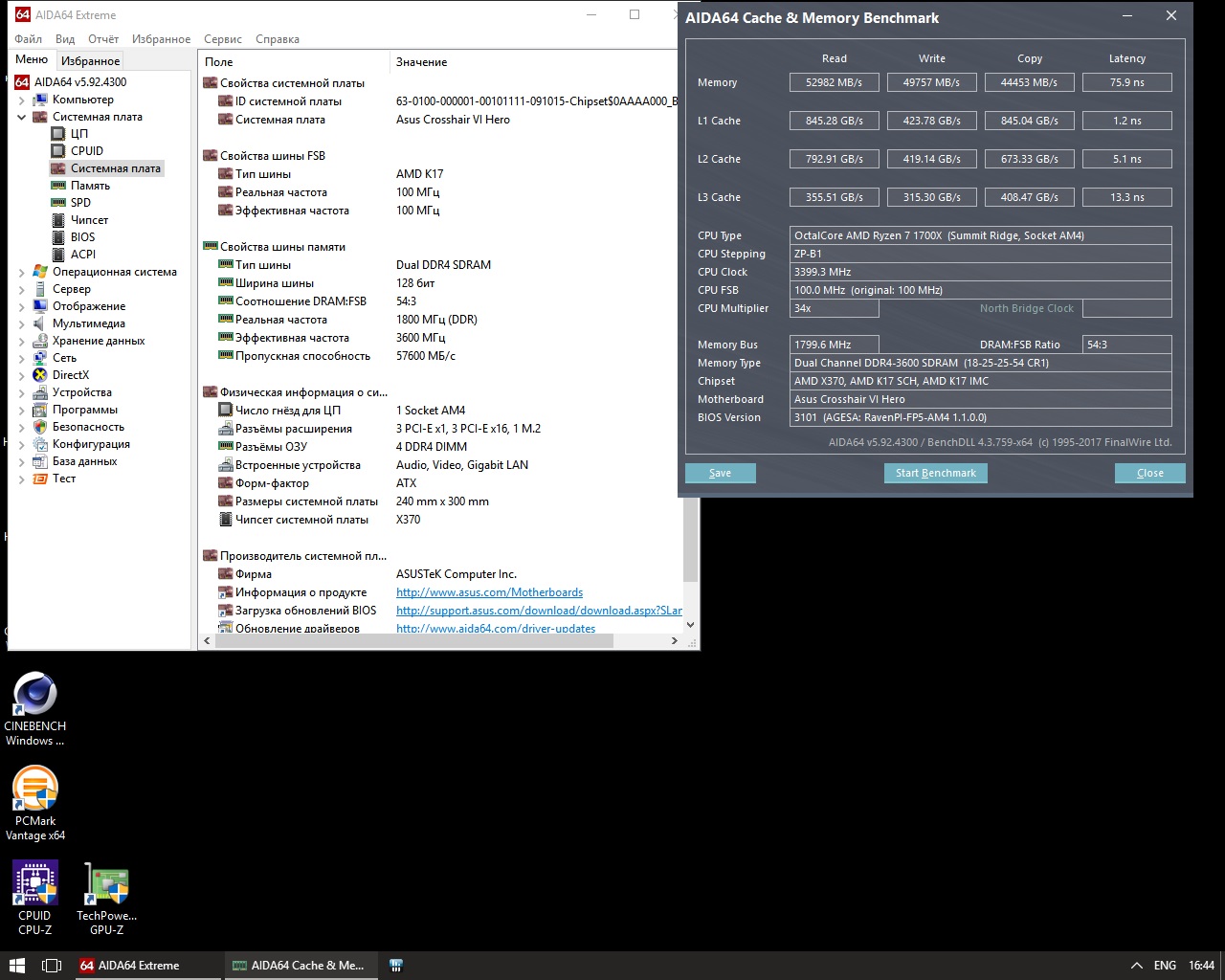Screen dimensions: 1225x980
Task: Select the AIDA64 v5.92.4300 root node
Action: pyautogui.click(x=80, y=82)
